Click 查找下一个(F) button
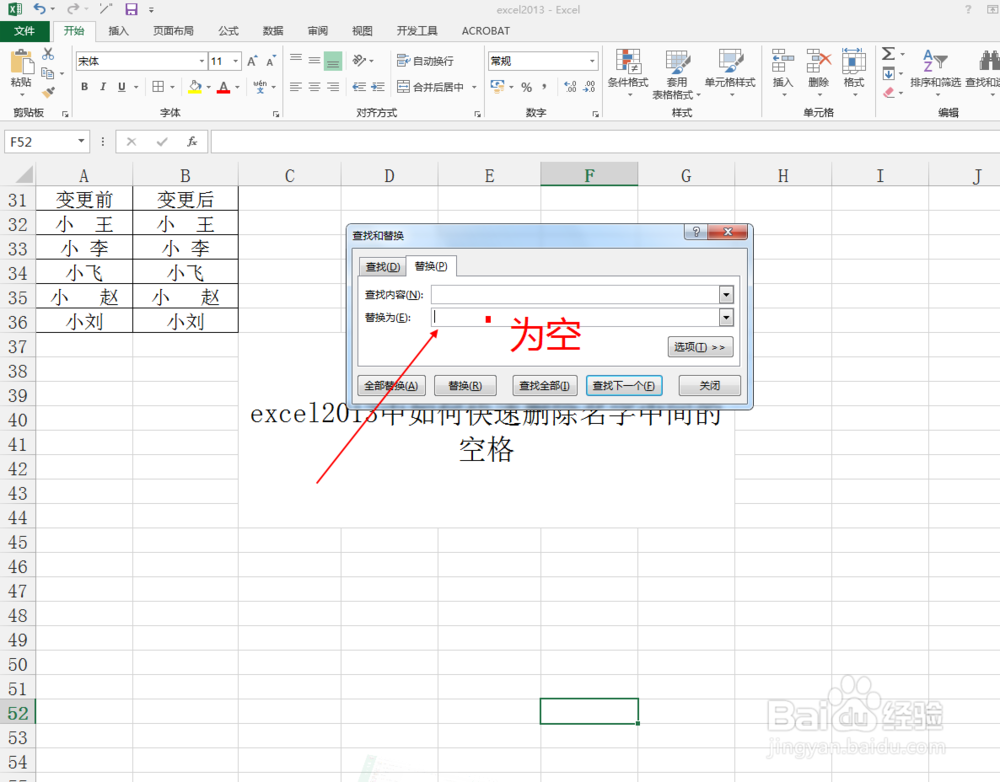This screenshot has width=1000, height=782. 624,385
